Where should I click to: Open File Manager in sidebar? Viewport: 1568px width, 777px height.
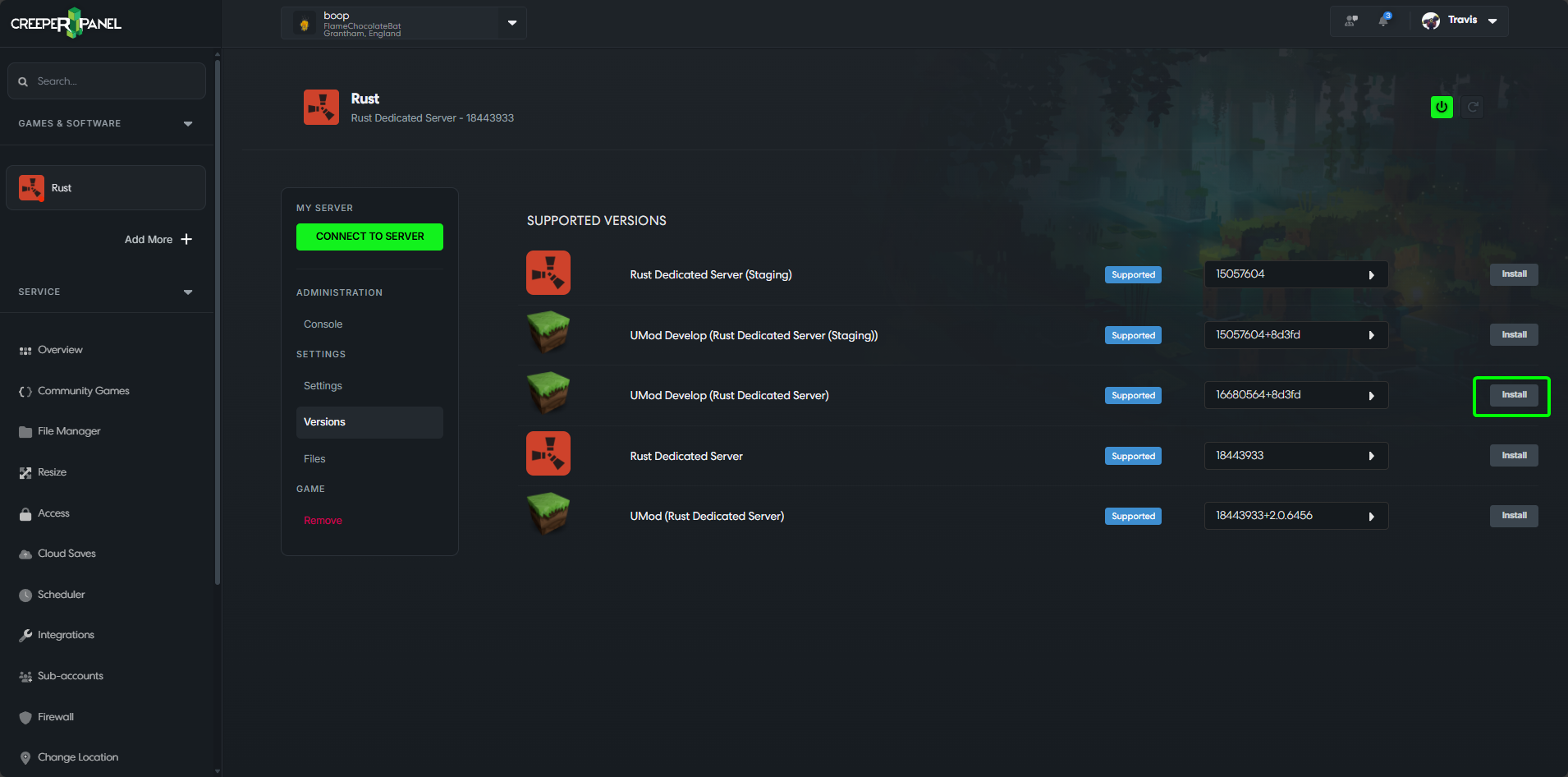pyautogui.click(x=59, y=431)
